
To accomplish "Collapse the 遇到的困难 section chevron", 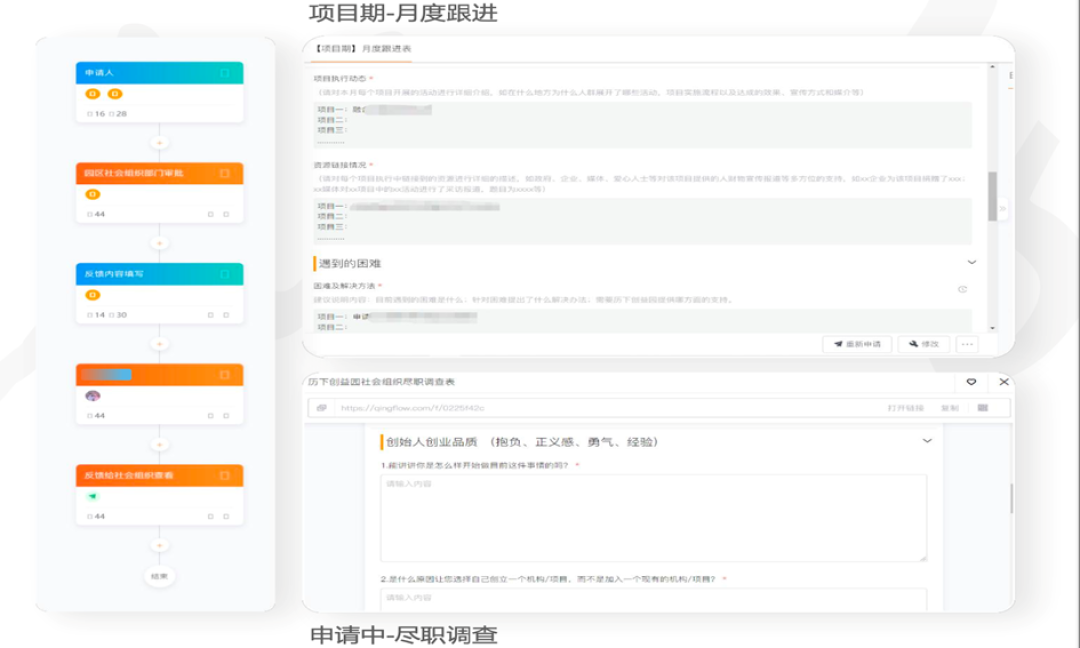I will pos(972,262).
